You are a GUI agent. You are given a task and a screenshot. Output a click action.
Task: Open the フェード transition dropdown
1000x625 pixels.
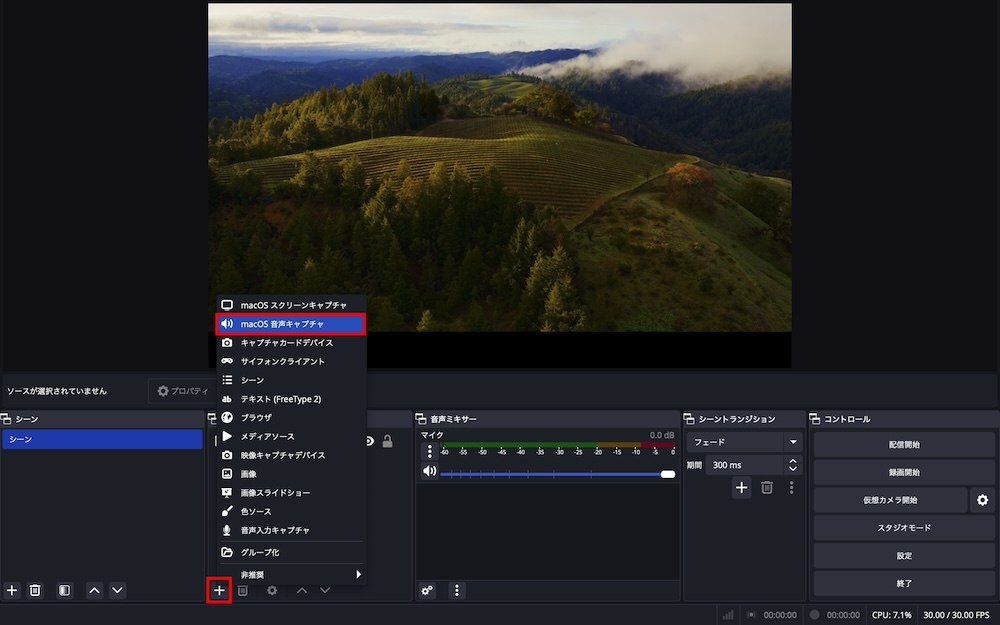click(744, 442)
